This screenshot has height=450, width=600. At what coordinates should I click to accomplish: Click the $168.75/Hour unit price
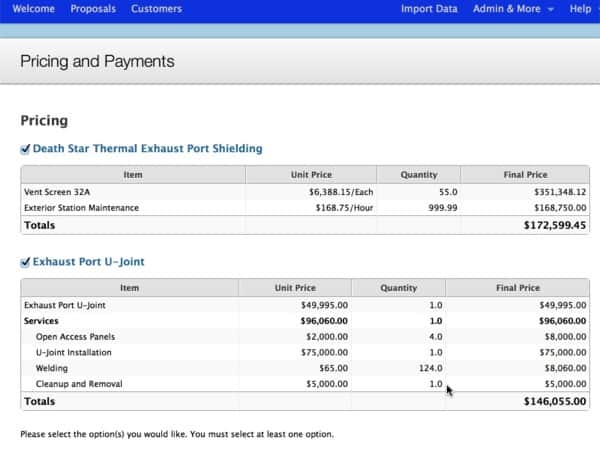click(344, 208)
